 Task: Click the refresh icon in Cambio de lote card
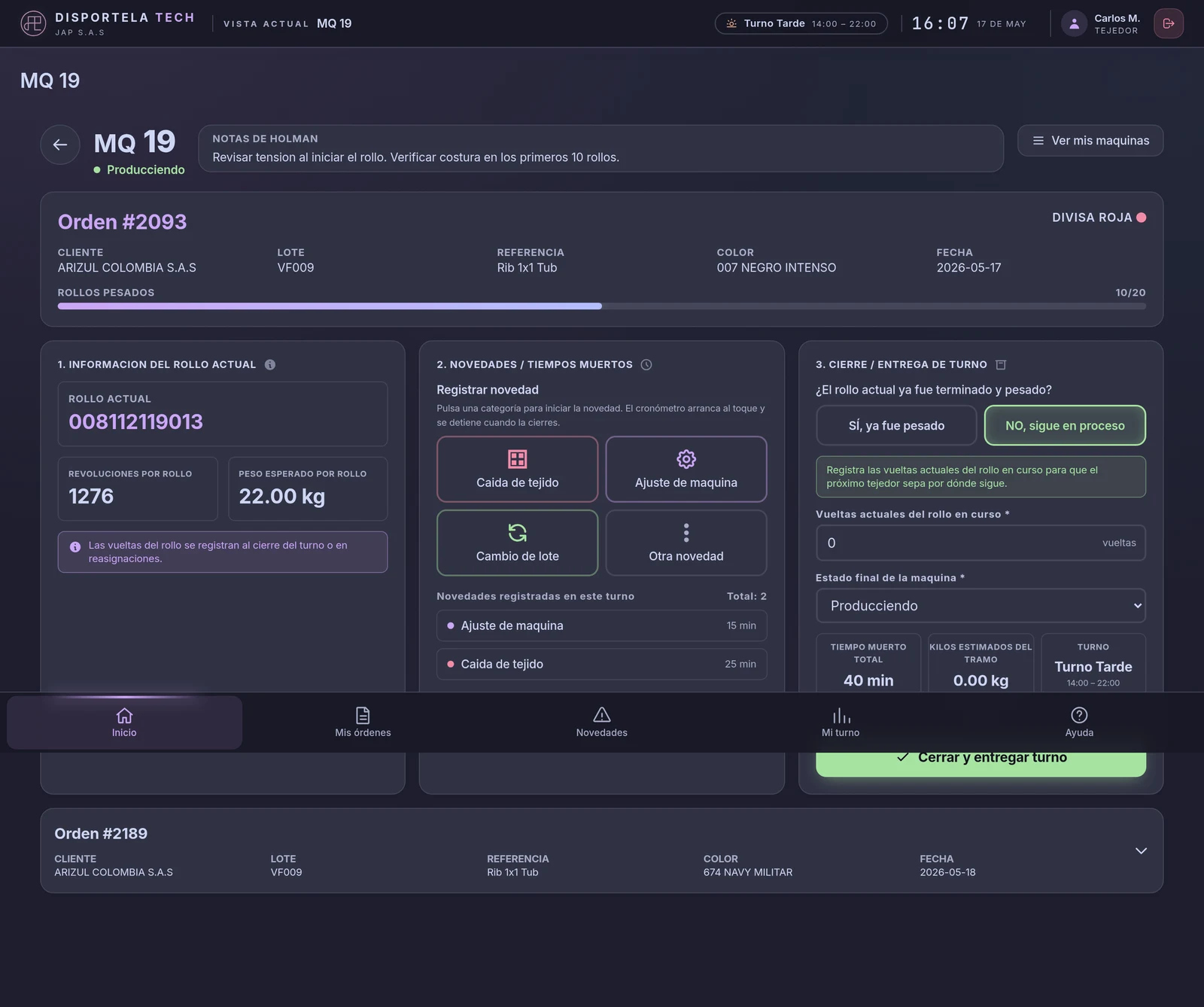pyautogui.click(x=518, y=533)
